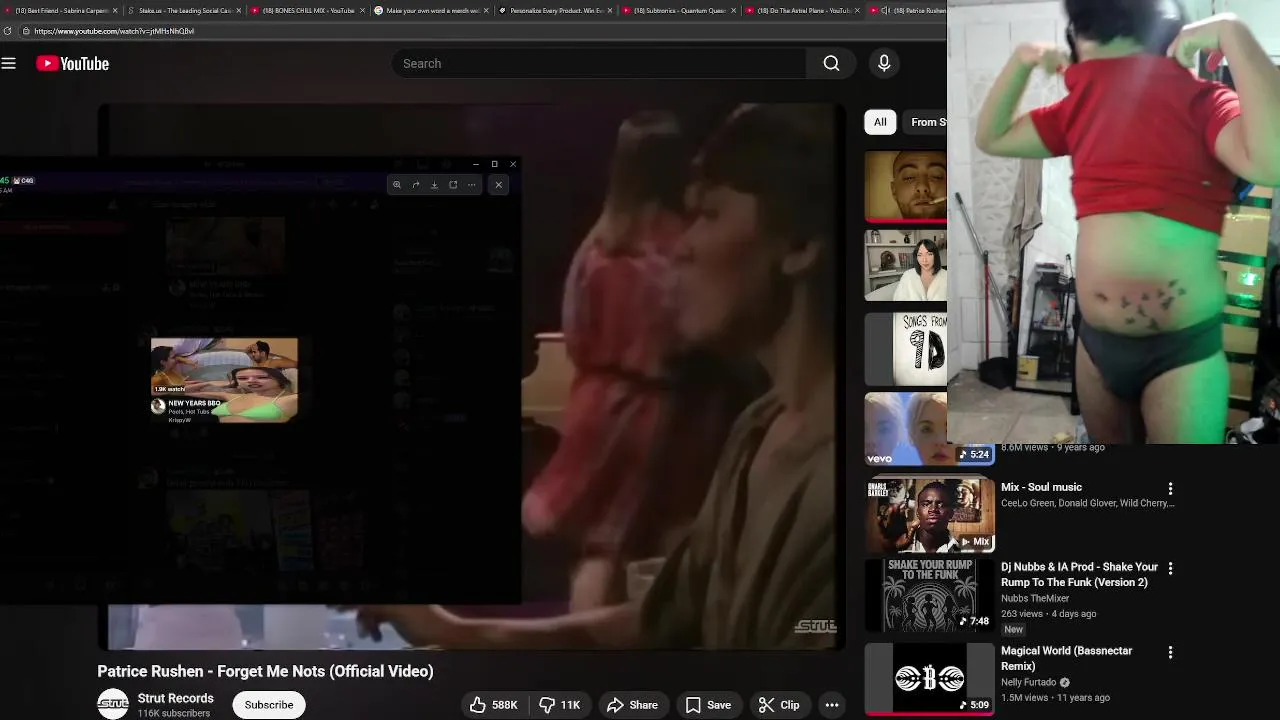Open the YouTube hamburger guide menu
This screenshot has width=1280, height=720.
(9, 64)
